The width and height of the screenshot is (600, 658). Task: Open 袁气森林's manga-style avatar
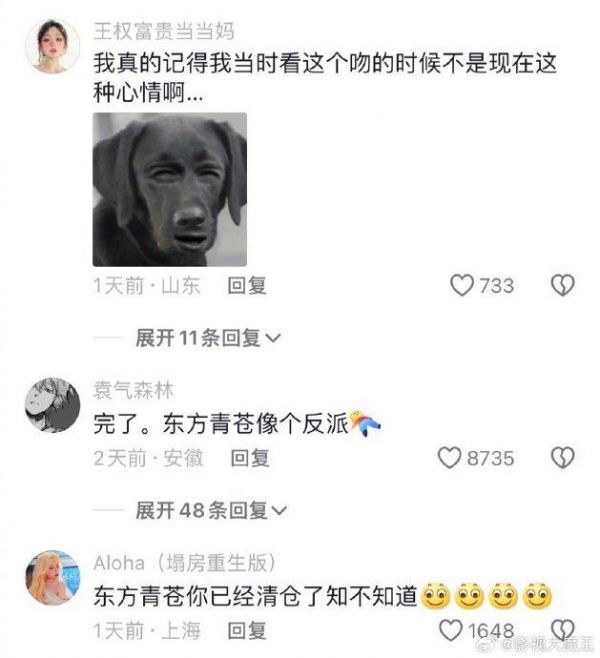click(x=53, y=405)
